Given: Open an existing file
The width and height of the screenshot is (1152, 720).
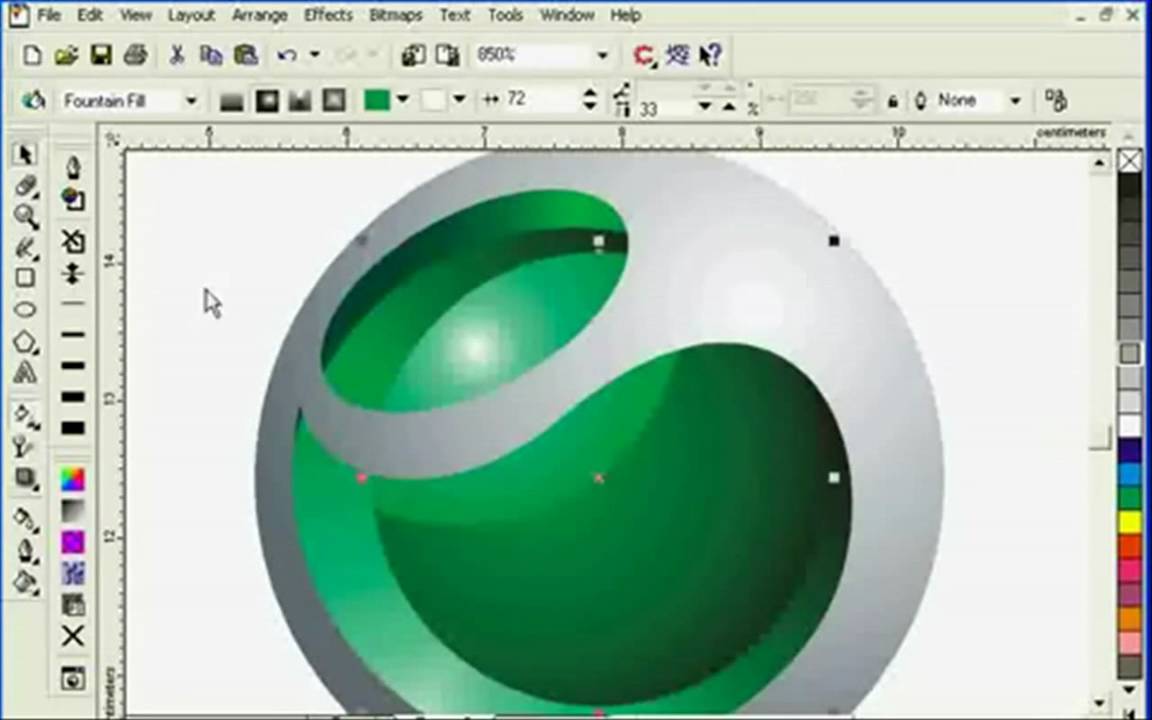Looking at the screenshot, I should click(66, 55).
